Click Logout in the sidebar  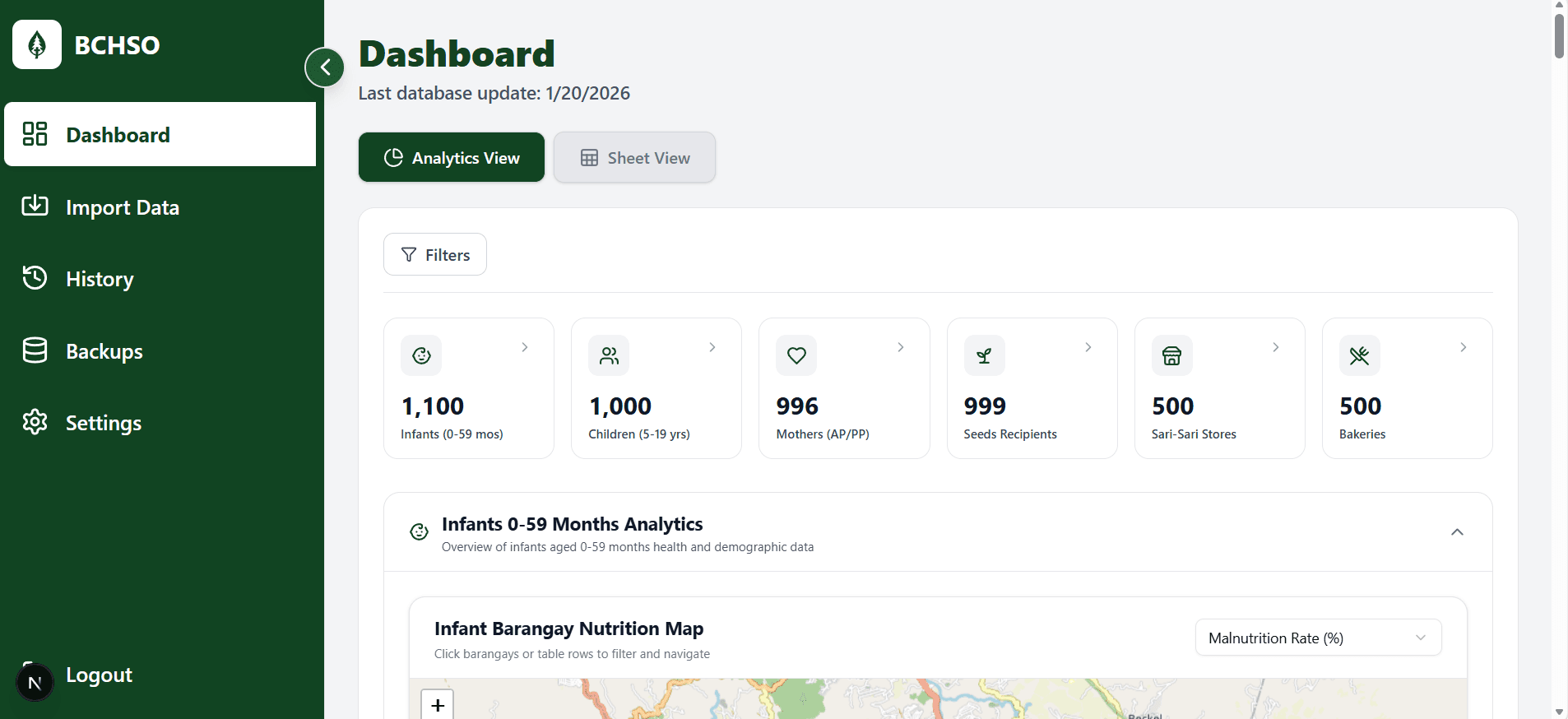[x=99, y=675]
